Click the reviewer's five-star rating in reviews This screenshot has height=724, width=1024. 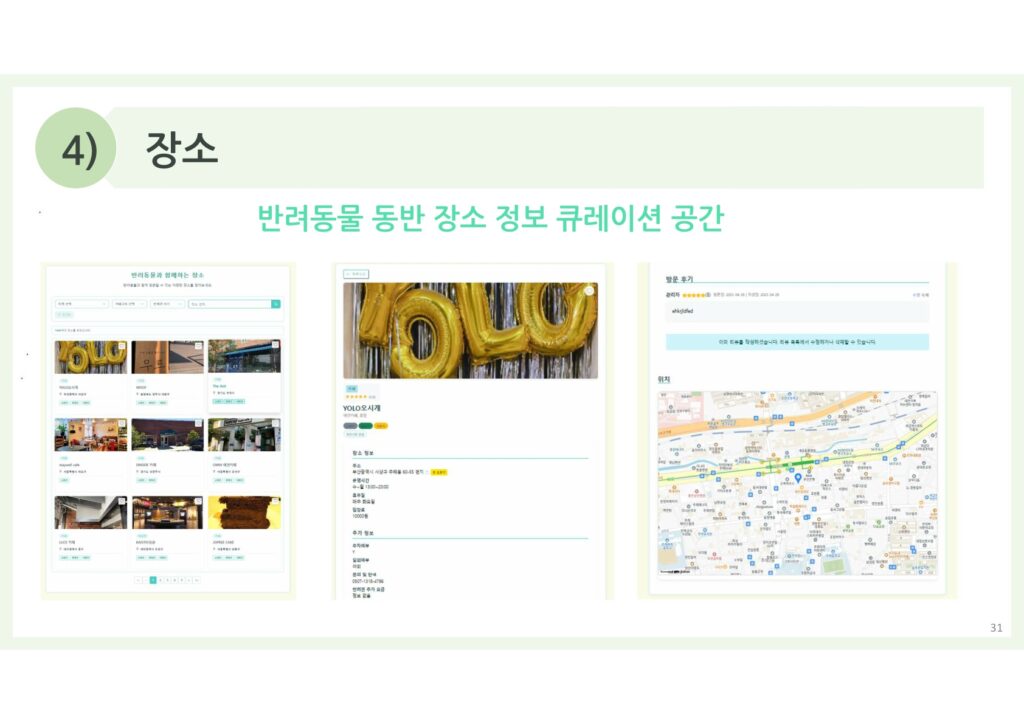point(695,295)
